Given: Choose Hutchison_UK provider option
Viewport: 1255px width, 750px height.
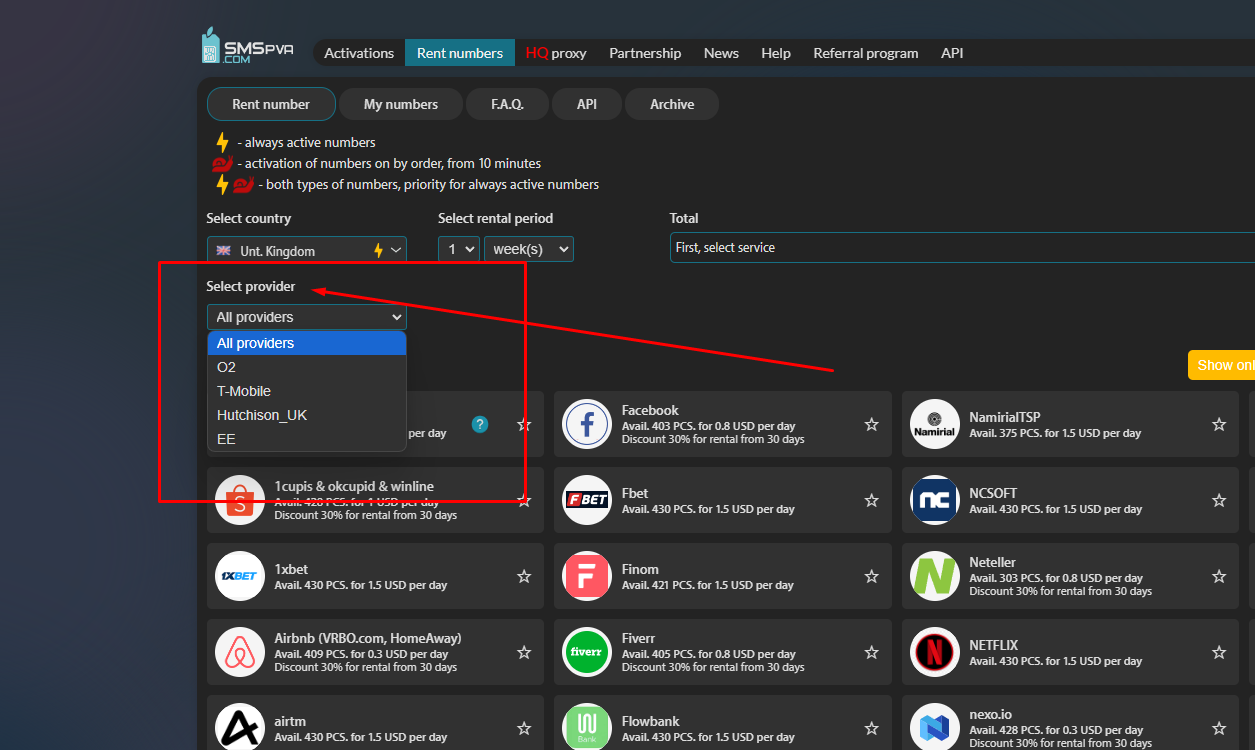Looking at the screenshot, I should (307, 415).
